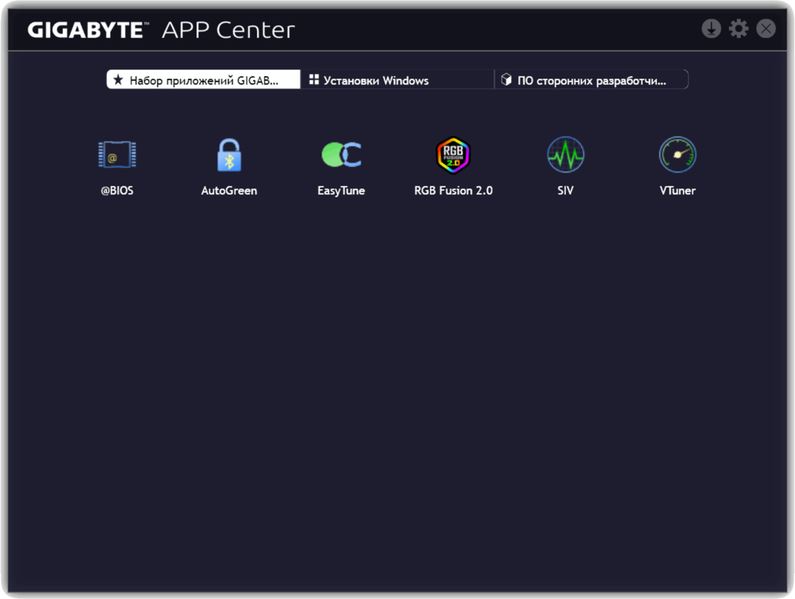
Task: Select the EasyTune text label
Action: (x=341, y=190)
